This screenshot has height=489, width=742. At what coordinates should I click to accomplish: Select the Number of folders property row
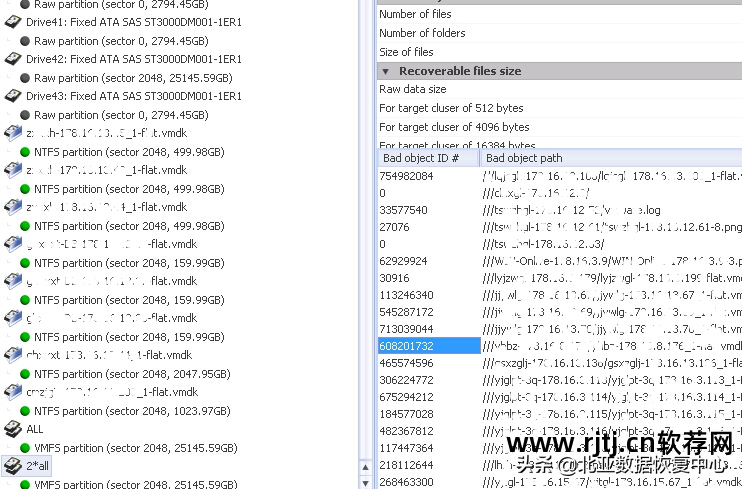[422, 33]
